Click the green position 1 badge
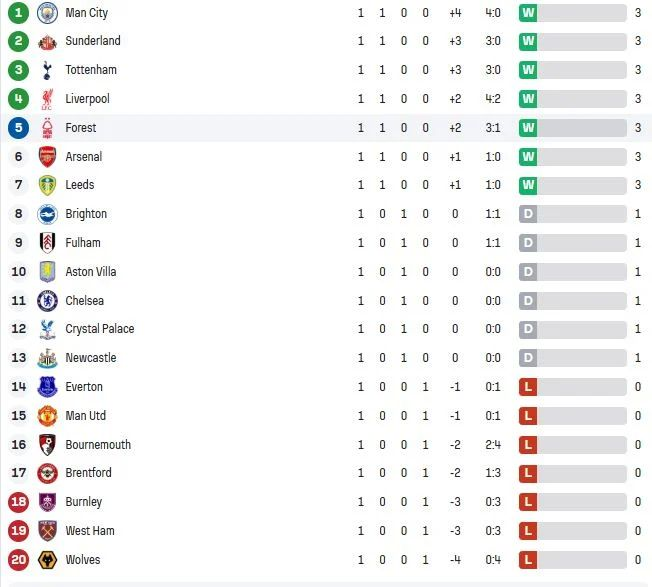 point(18,13)
